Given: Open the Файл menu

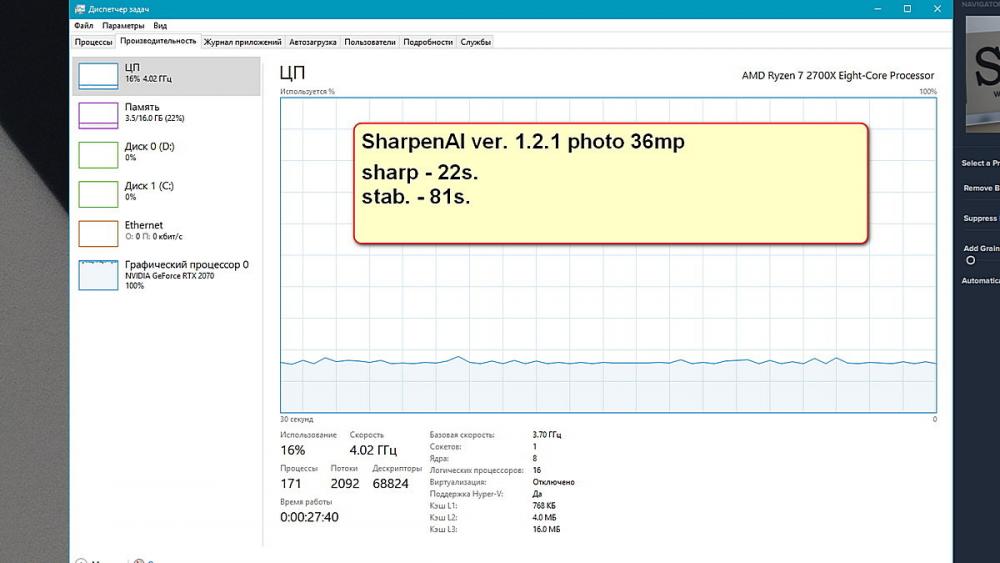Looking at the screenshot, I should click(84, 26).
